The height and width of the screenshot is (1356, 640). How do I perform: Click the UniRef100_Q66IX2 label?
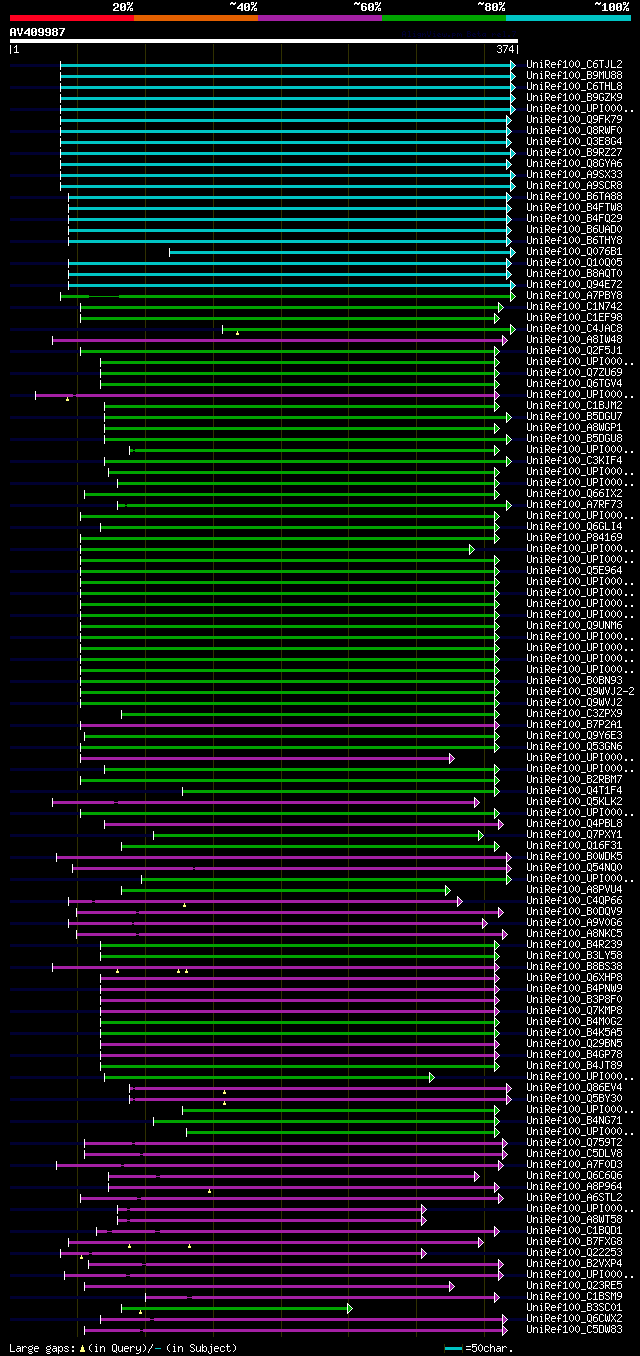click(574, 493)
